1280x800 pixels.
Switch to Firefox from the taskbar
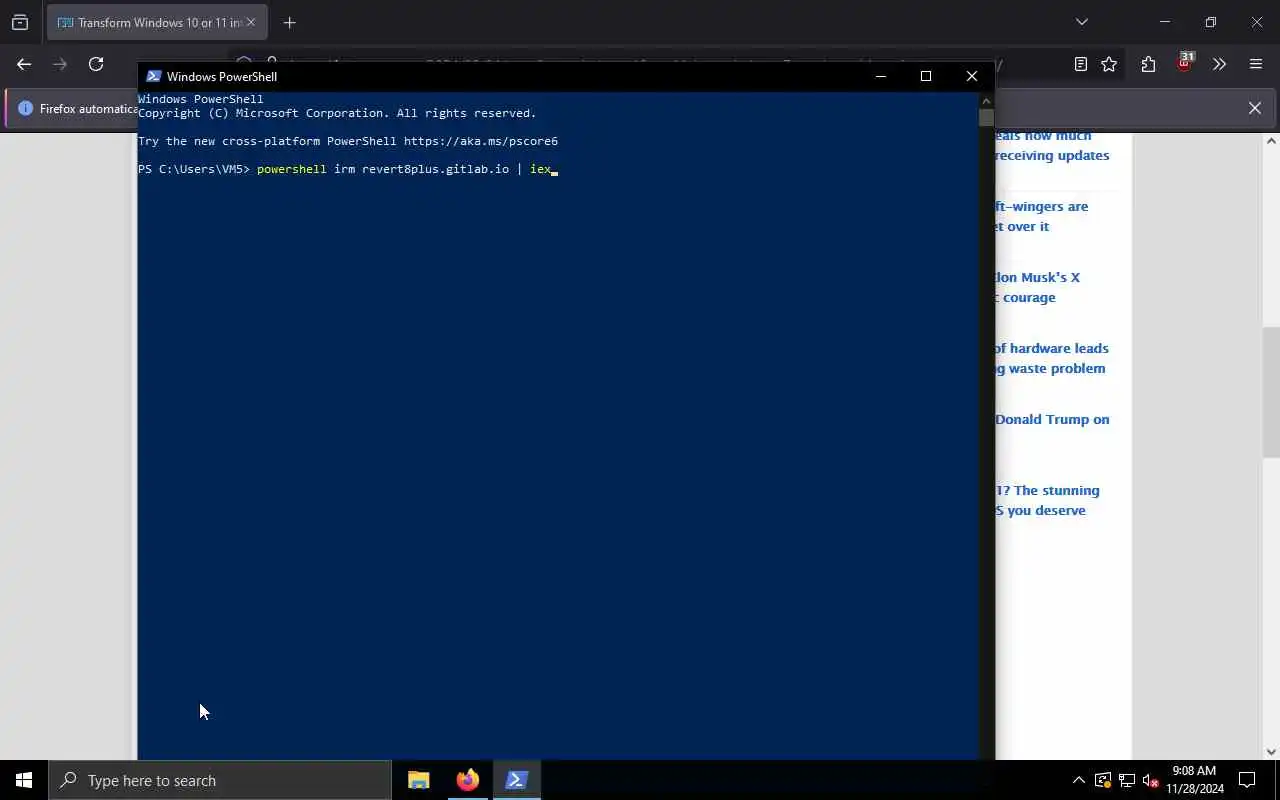click(x=468, y=780)
